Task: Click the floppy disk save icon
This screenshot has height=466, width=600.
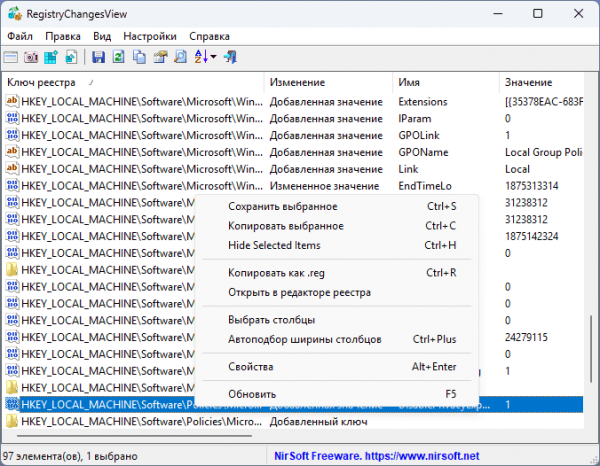Action: pos(98,57)
